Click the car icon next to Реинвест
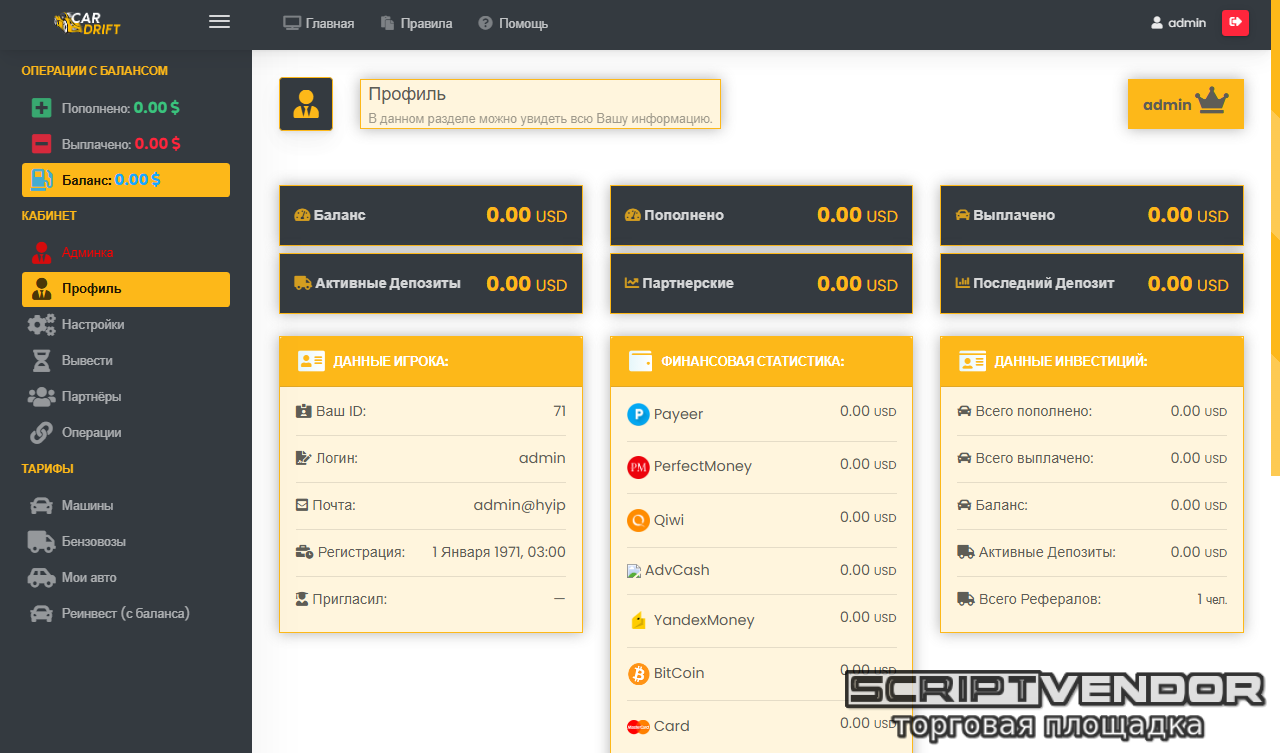The width and height of the screenshot is (1280, 753). (x=41, y=614)
